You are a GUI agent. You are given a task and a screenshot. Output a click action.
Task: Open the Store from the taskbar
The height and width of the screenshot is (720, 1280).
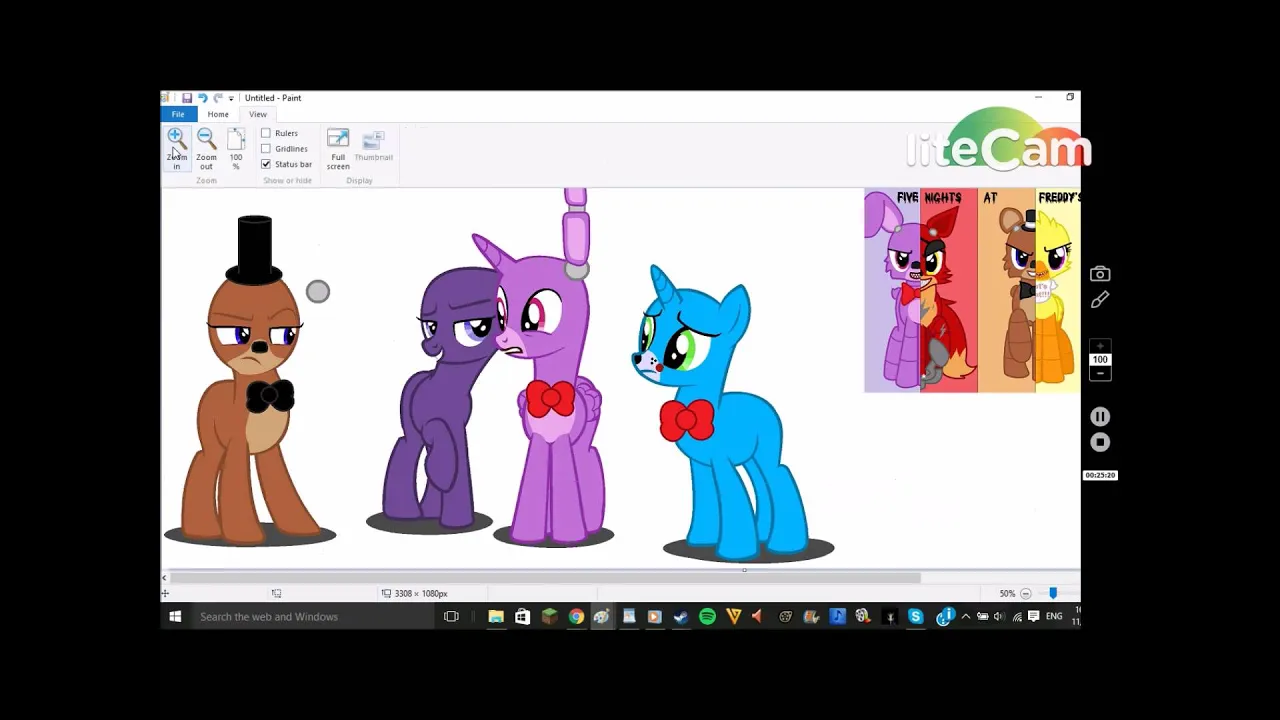(x=522, y=616)
